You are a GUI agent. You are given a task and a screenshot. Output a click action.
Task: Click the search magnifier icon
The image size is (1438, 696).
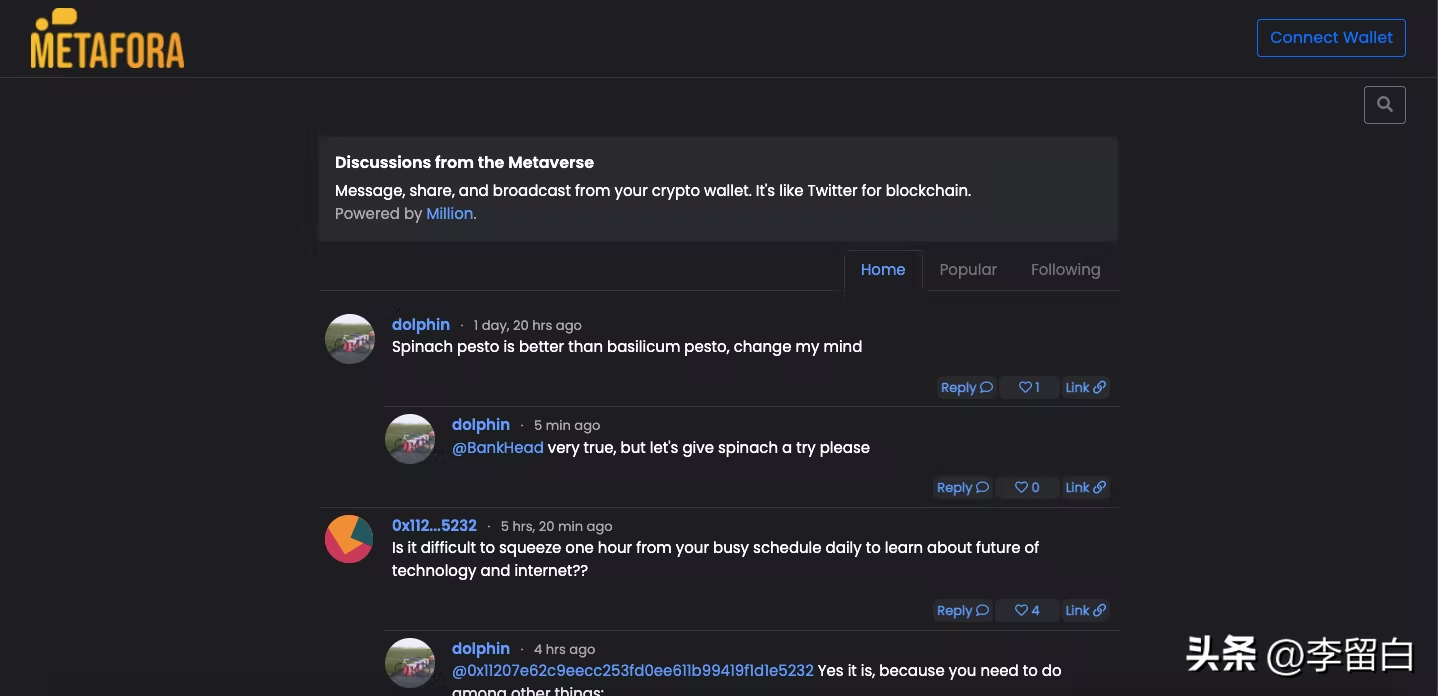click(x=1384, y=105)
